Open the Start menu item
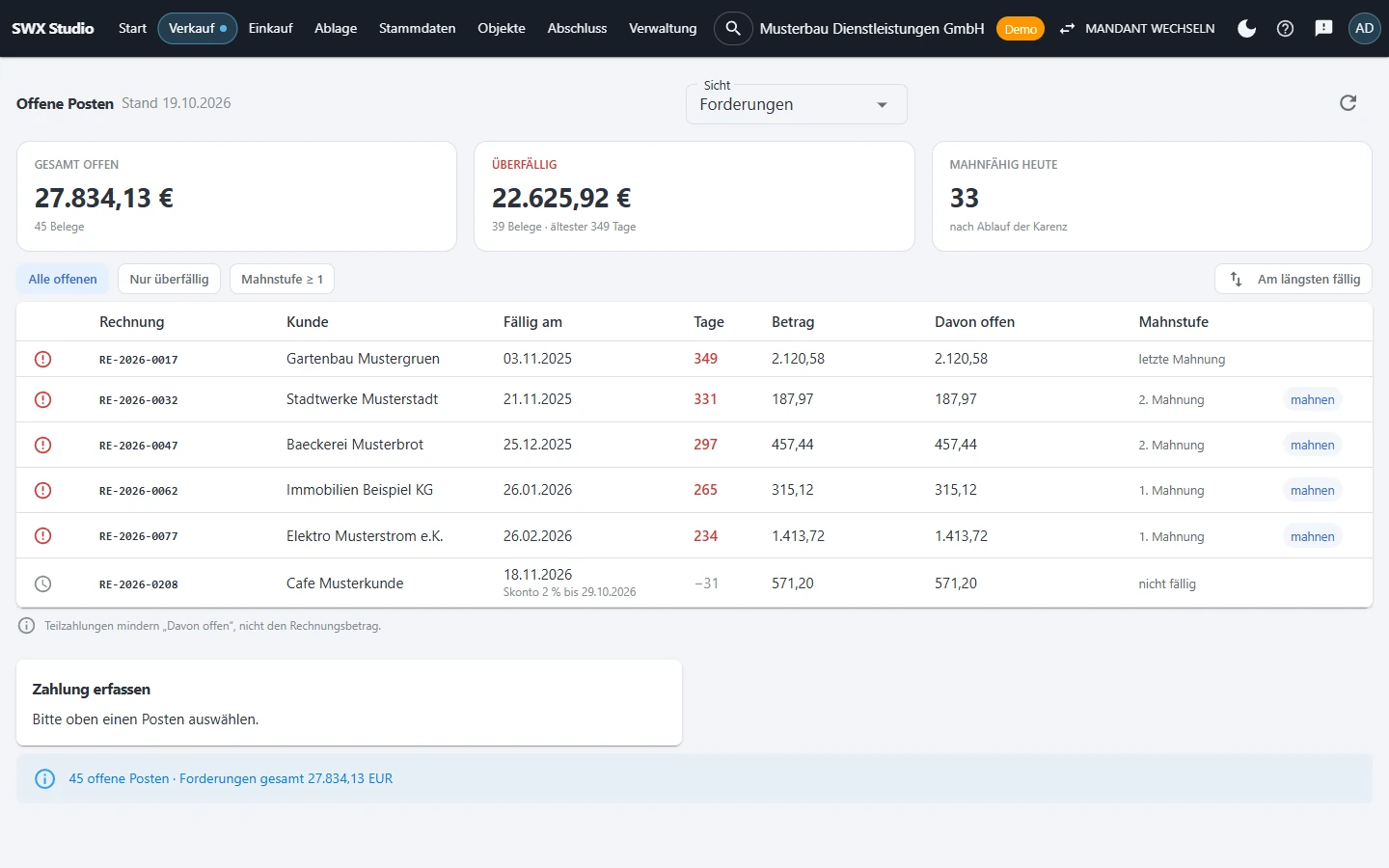The width and height of the screenshot is (1389, 868). coord(132,28)
